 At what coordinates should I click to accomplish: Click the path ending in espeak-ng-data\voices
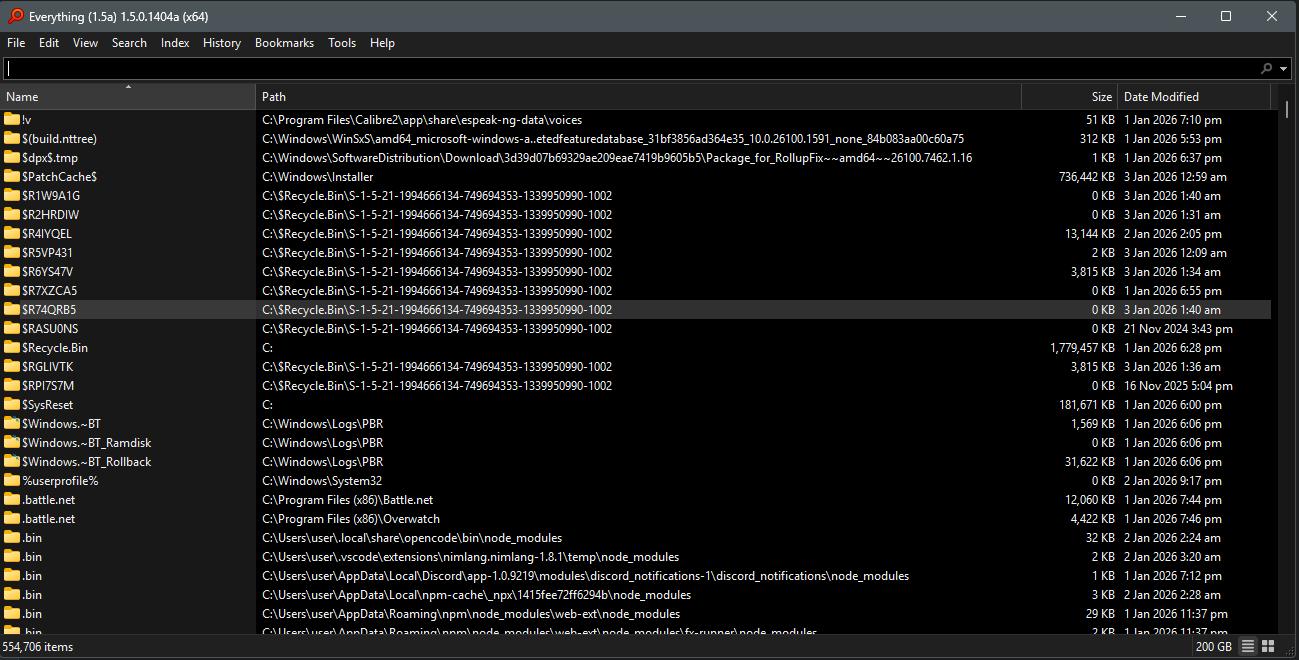422,120
